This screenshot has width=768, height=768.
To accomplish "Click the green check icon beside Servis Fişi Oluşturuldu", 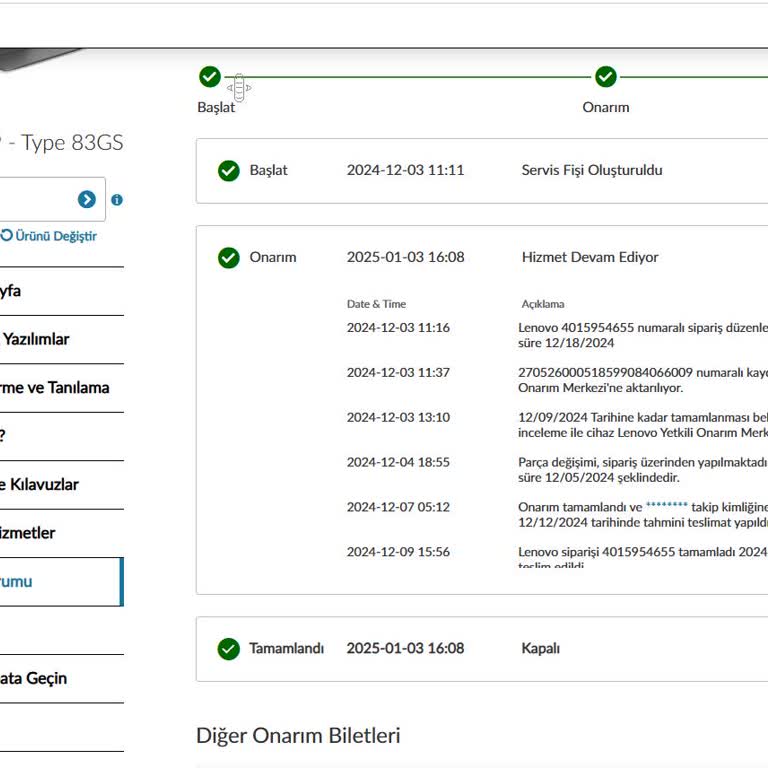I will pos(229,171).
